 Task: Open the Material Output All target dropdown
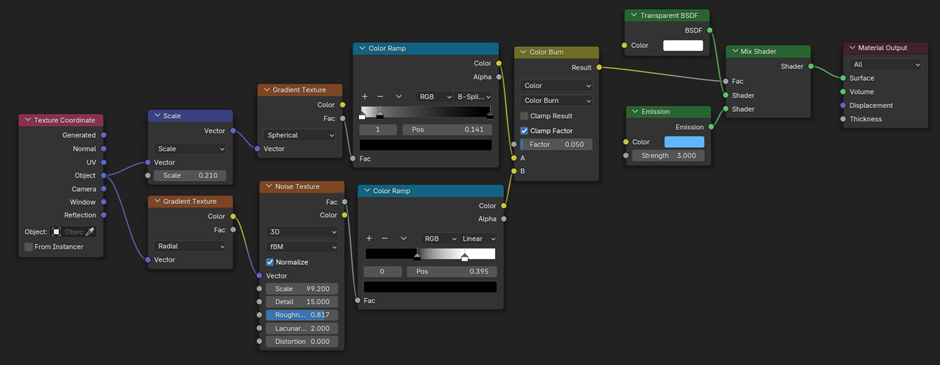[885, 65]
